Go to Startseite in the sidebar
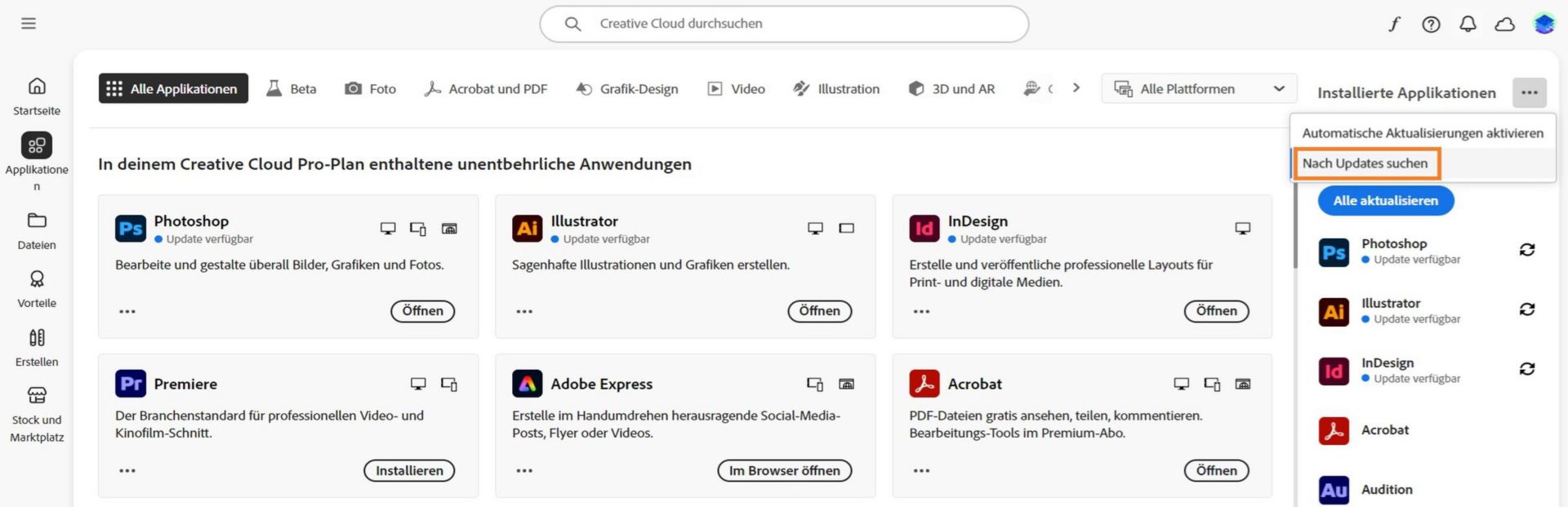The width and height of the screenshot is (1568, 507). click(x=37, y=96)
